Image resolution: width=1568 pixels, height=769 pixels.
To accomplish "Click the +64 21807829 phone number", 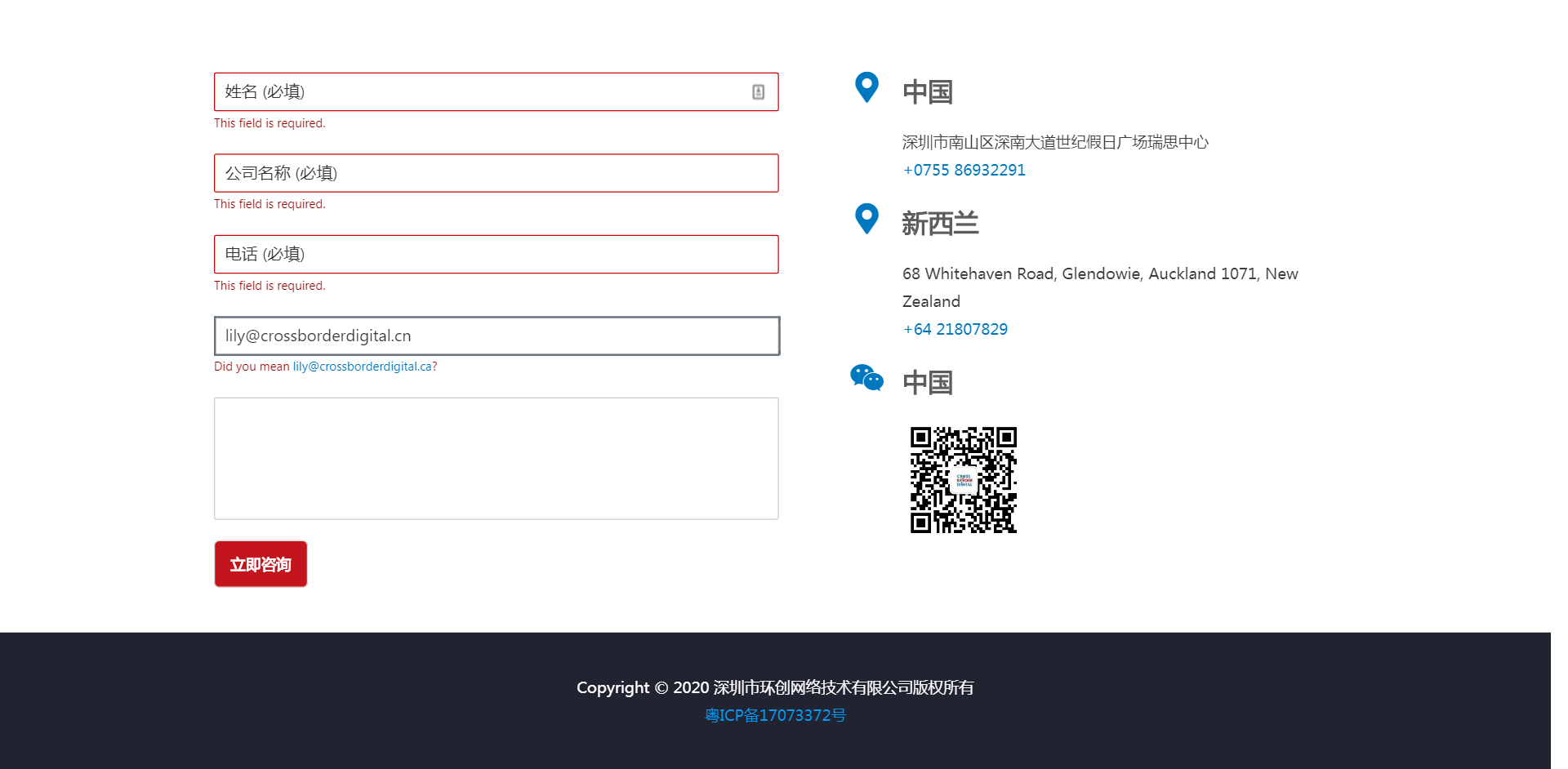I will point(955,329).
